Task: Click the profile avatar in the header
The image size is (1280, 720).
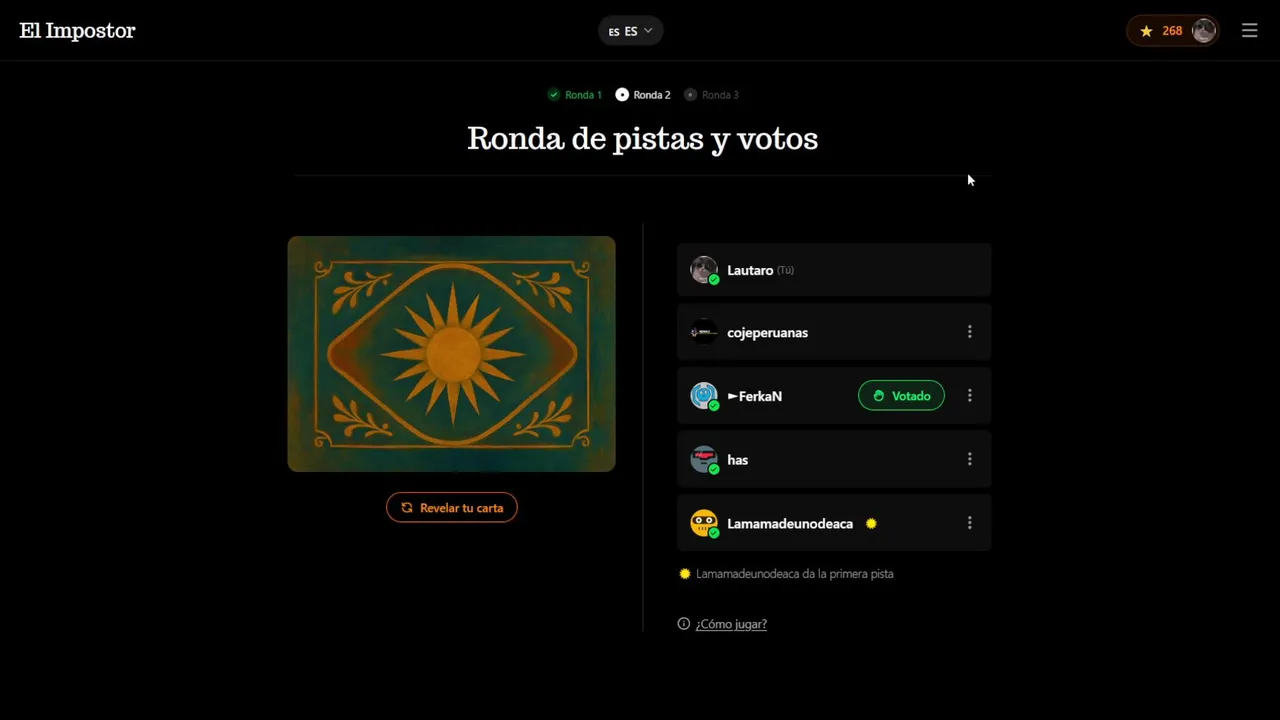Action: [x=1204, y=31]
